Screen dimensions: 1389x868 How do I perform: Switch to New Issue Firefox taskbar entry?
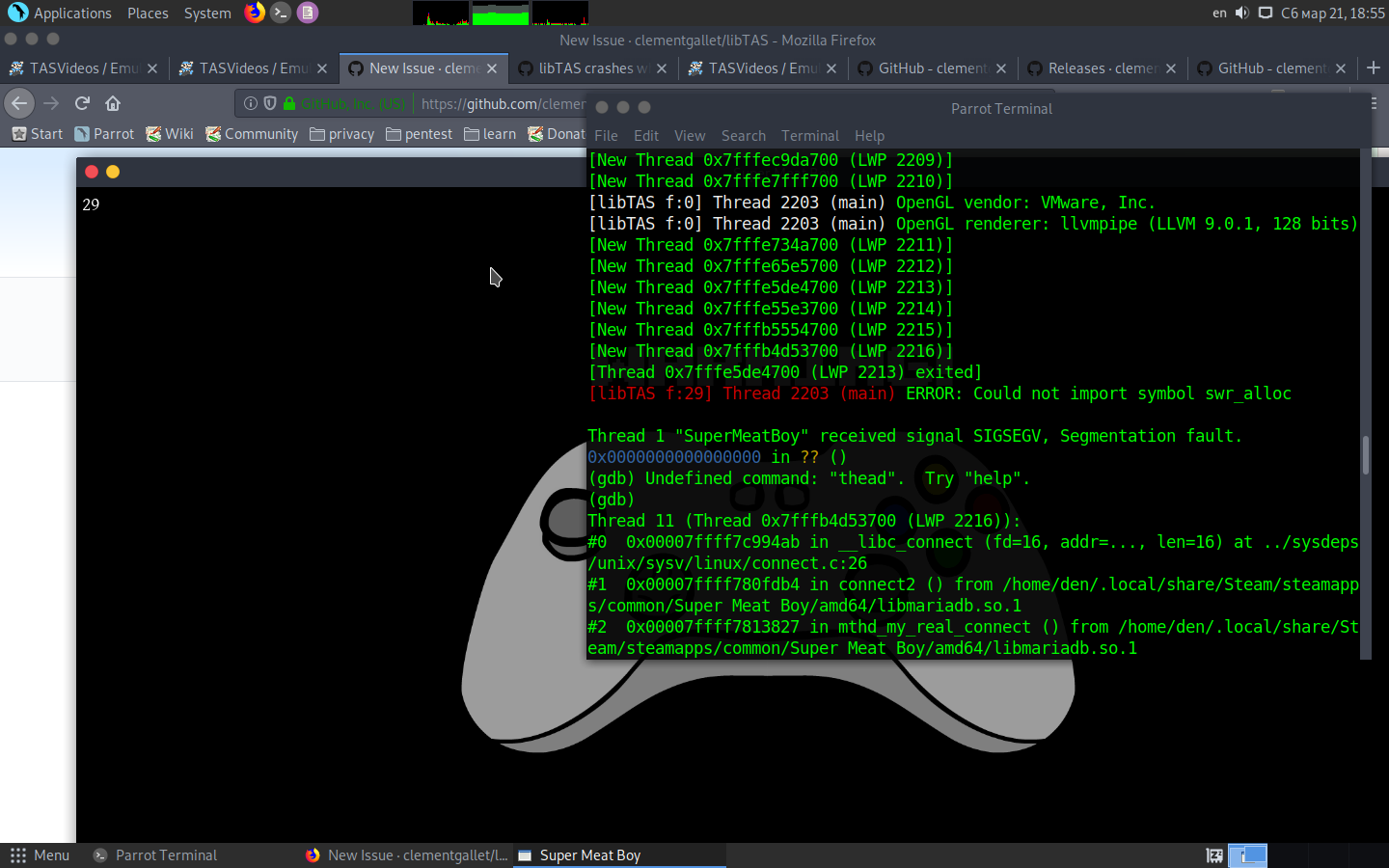point(406,855)
